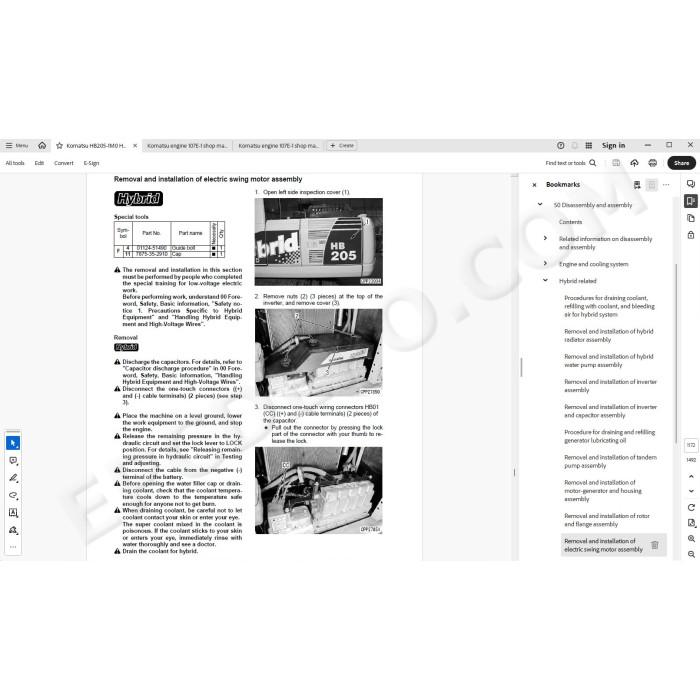Click the Find text or tools field

pos(565,163)
